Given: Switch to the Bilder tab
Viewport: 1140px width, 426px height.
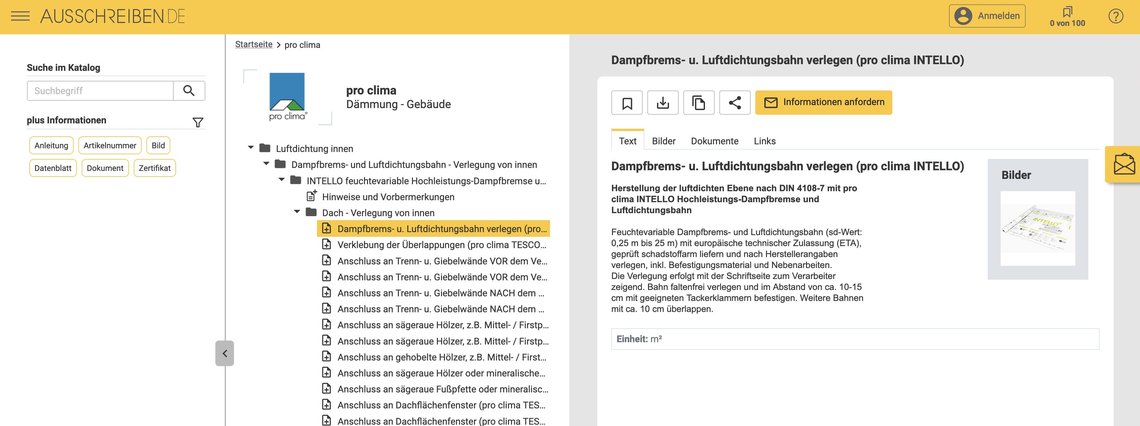Looking at the screenshot, I should click(664, 141).
